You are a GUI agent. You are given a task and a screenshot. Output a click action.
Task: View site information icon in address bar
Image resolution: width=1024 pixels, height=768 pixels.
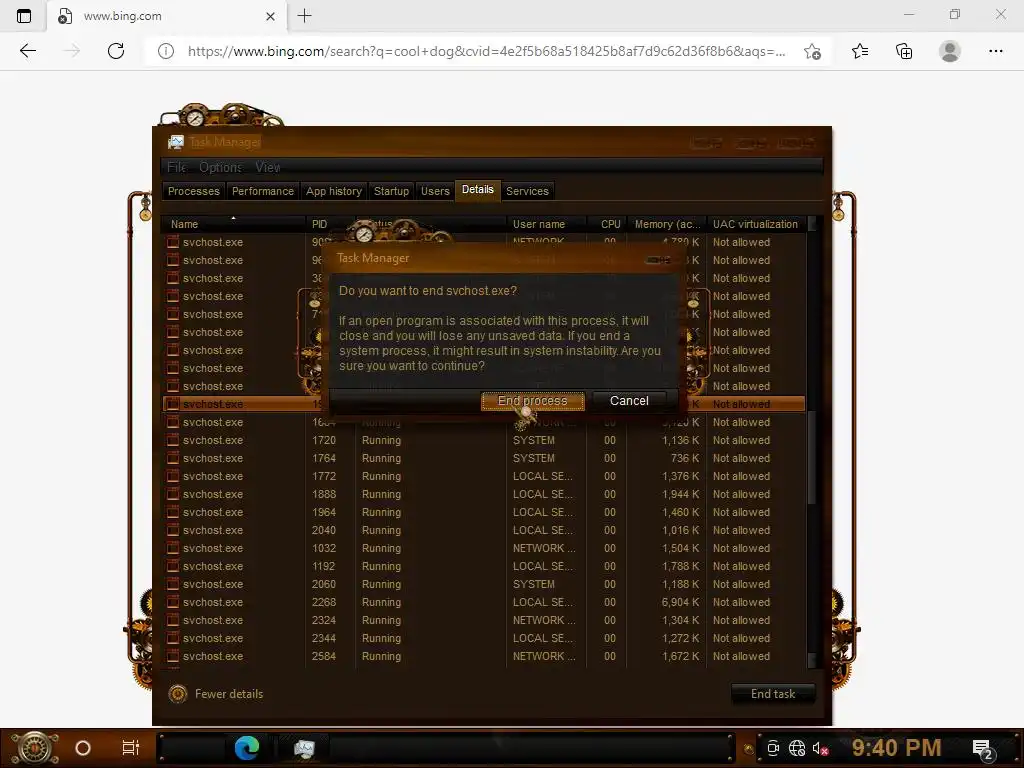click(166, 51)
